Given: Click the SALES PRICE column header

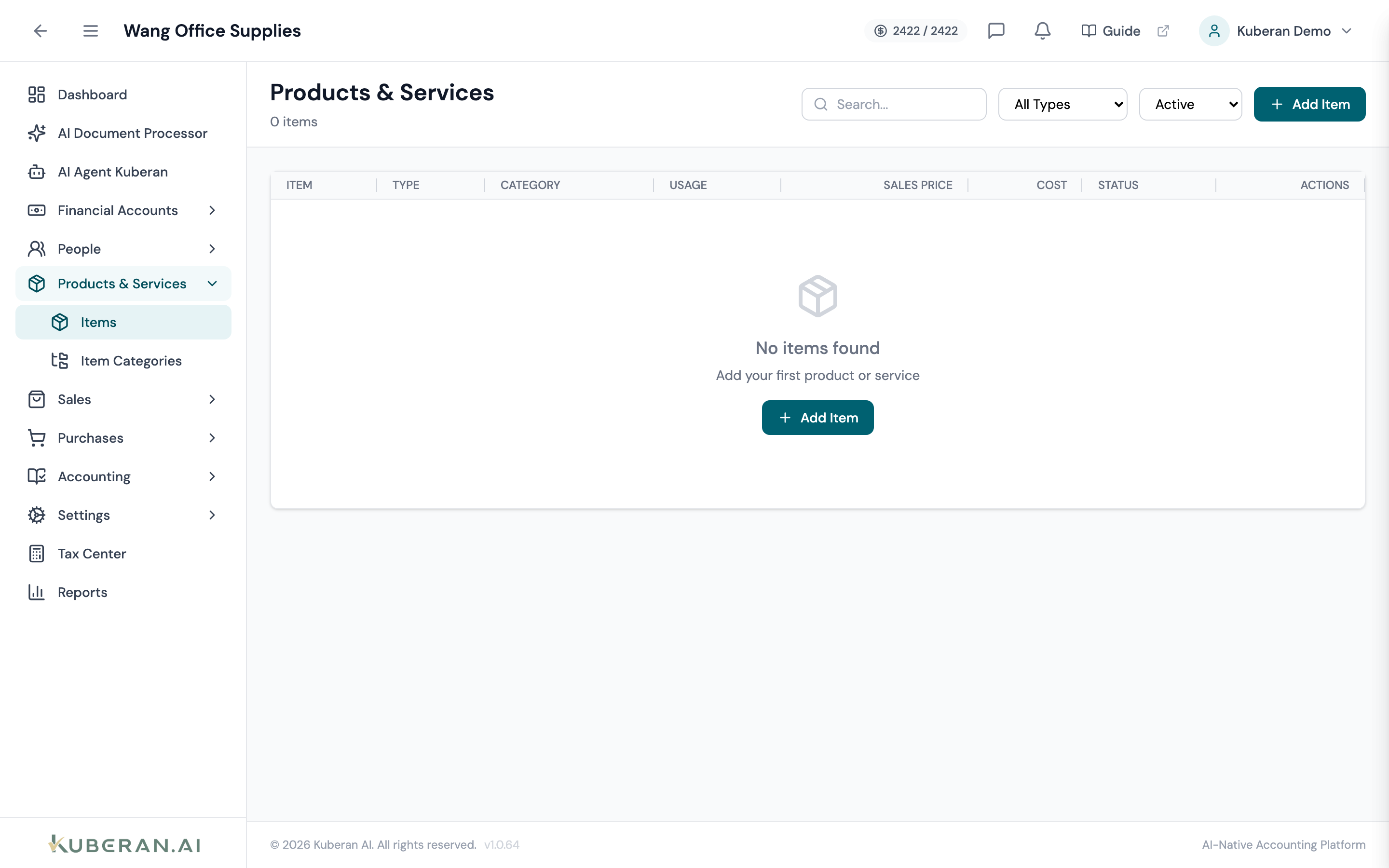Looking at the screenshot, I should click(917, 185).
